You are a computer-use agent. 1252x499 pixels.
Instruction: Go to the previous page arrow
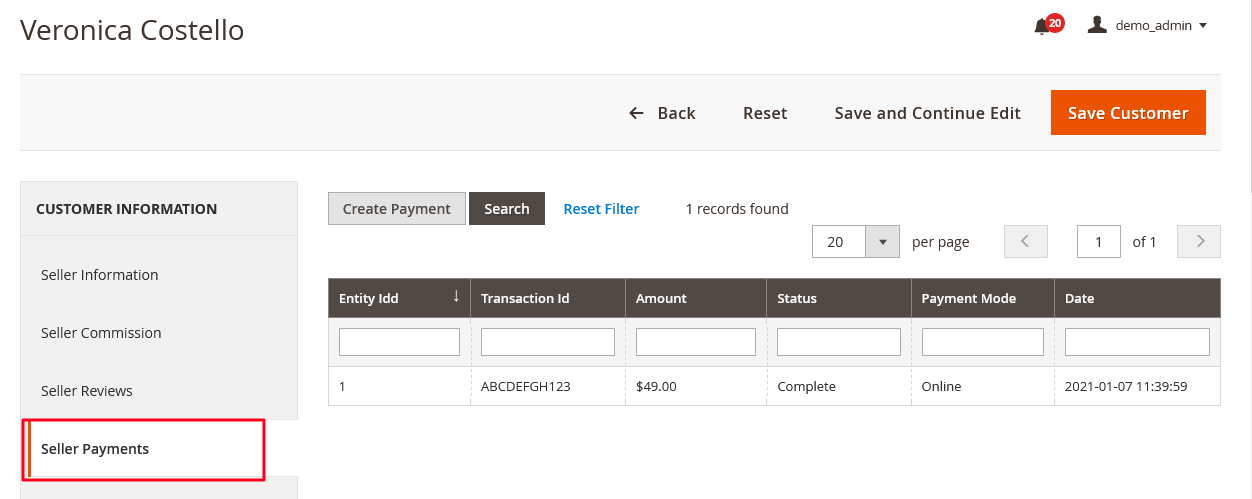coord(1026,241)
